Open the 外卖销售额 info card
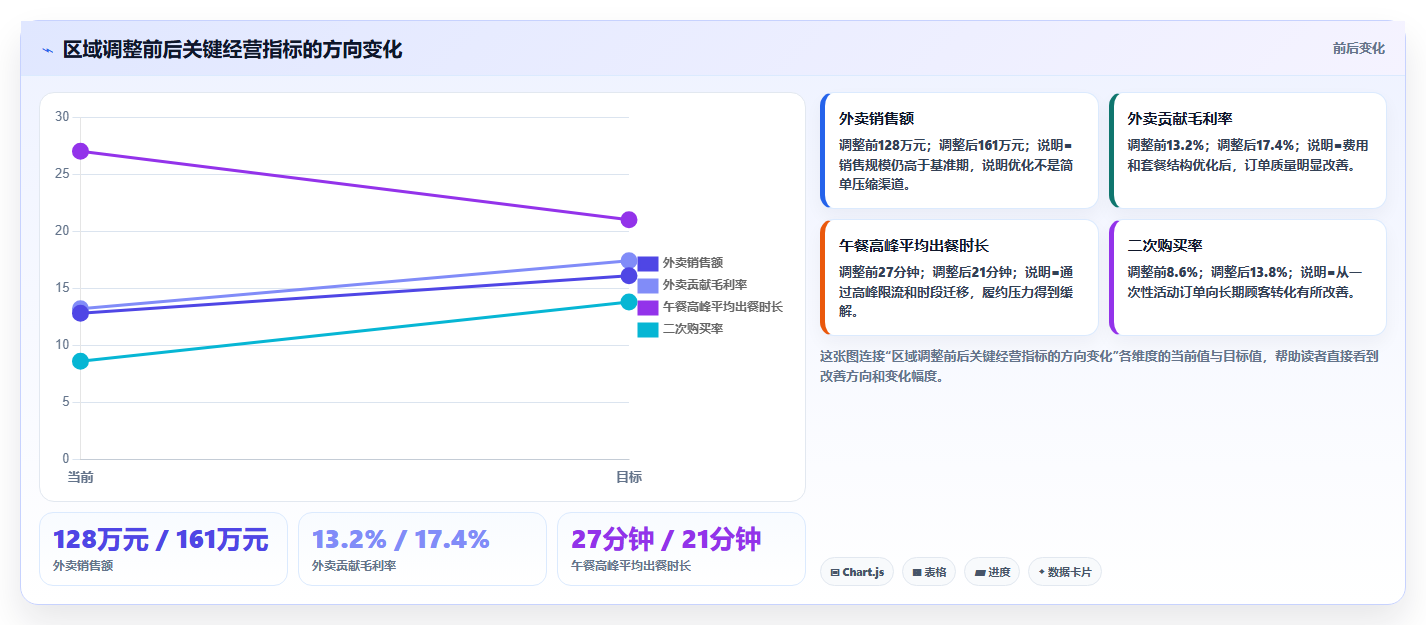1426x625 pixels. pyautogui.click(x=959, y=151)
